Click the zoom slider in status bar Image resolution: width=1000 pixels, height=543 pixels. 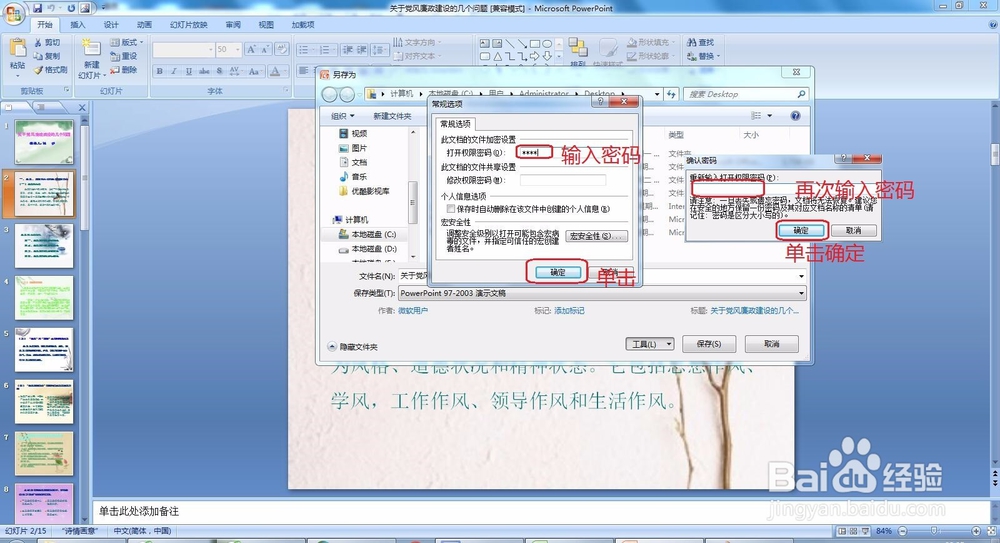click(934, 531)
